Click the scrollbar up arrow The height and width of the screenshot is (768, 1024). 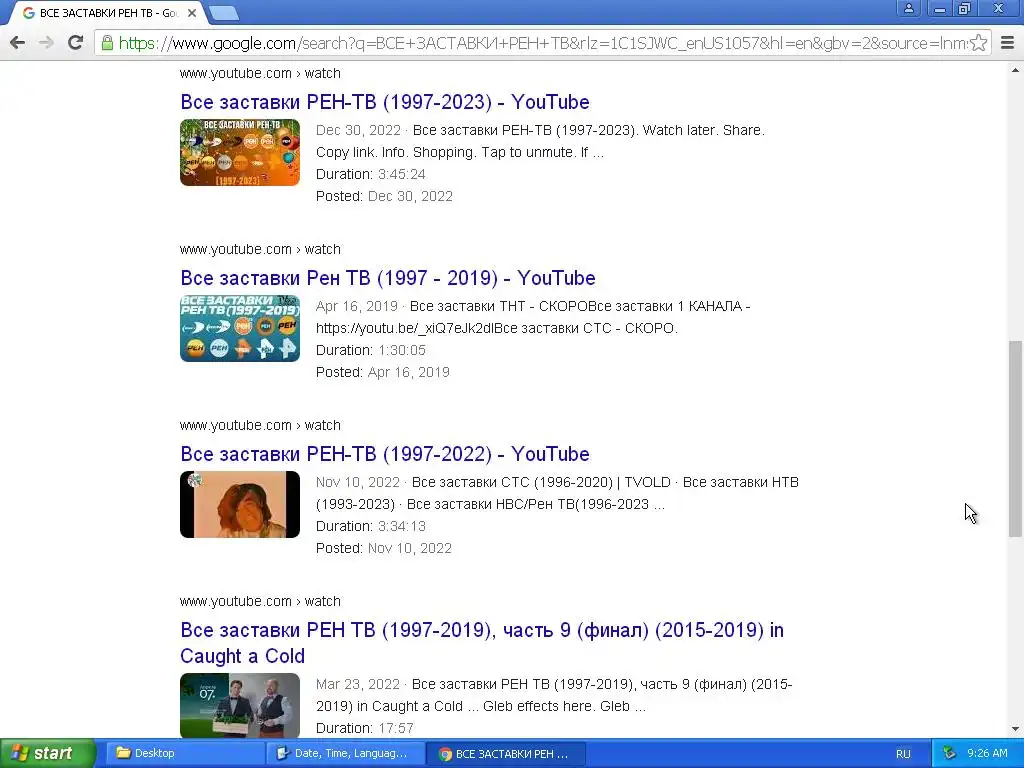pyautogui.click(x=1015, y=69)
